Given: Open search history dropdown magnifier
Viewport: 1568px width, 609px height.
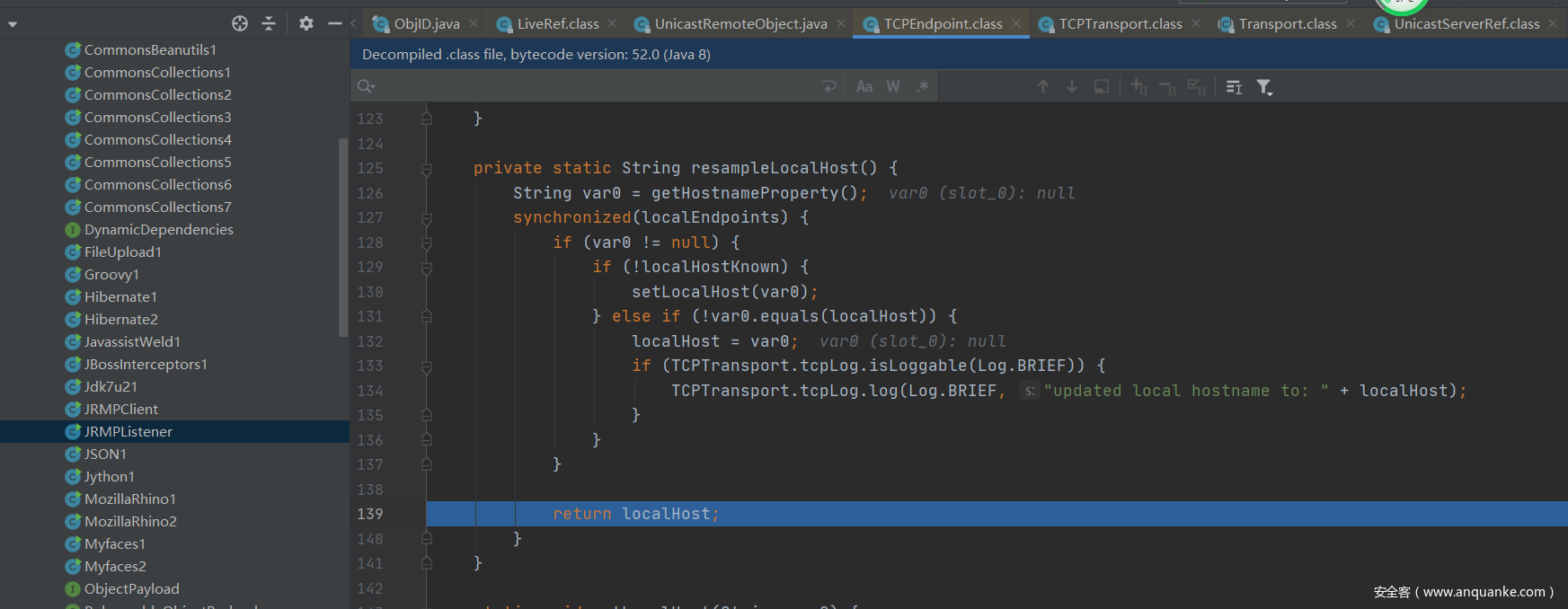Looking at the screenshot, I should [x=366, y=86].
